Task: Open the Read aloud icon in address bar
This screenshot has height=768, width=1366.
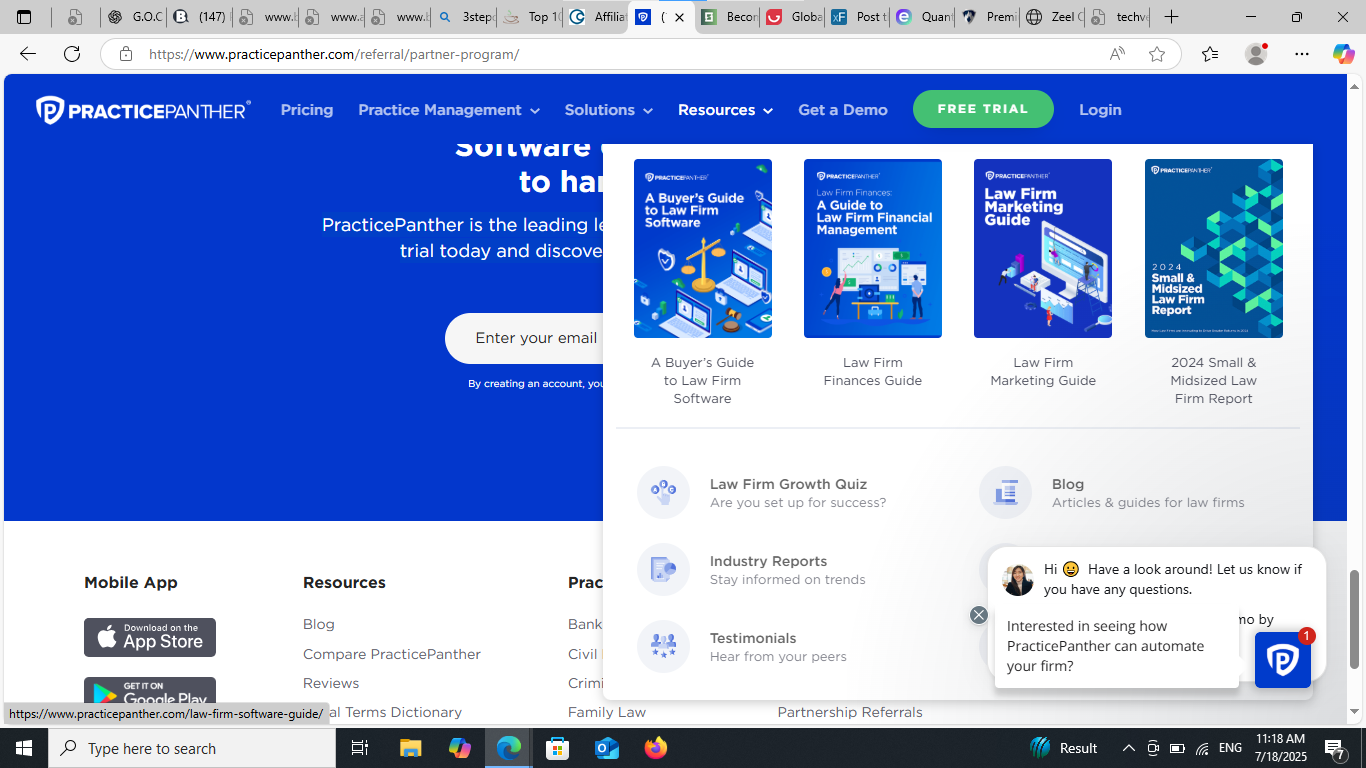Action: [x=1117, y=54]
